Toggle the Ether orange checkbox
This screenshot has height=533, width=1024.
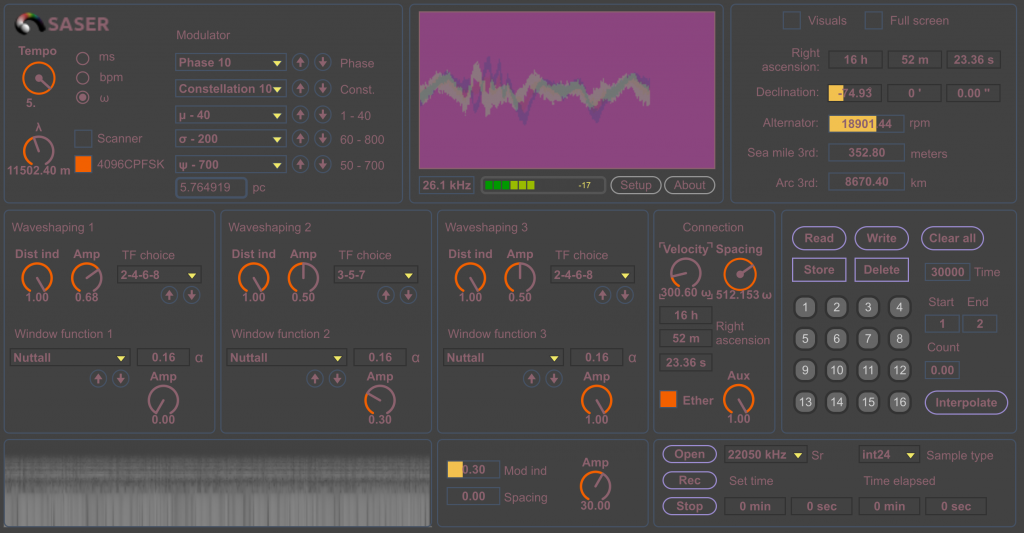pos(668,400)
